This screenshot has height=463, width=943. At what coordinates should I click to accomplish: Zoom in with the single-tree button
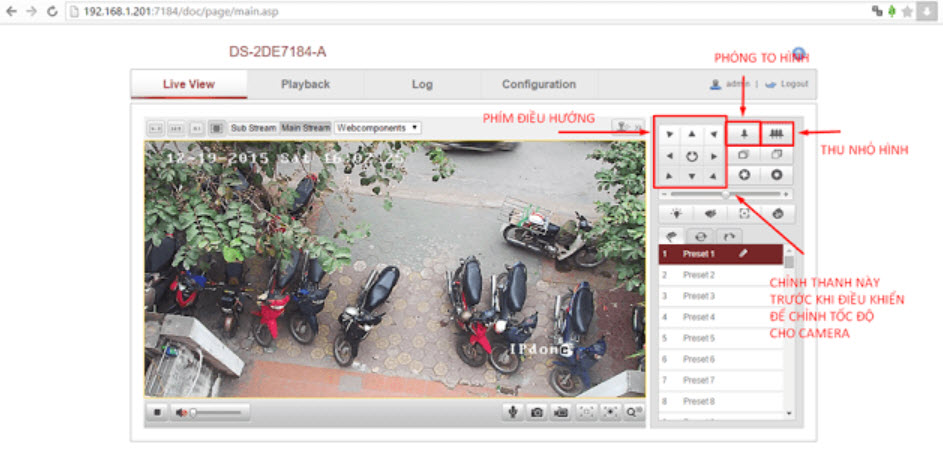coord(743,134)
